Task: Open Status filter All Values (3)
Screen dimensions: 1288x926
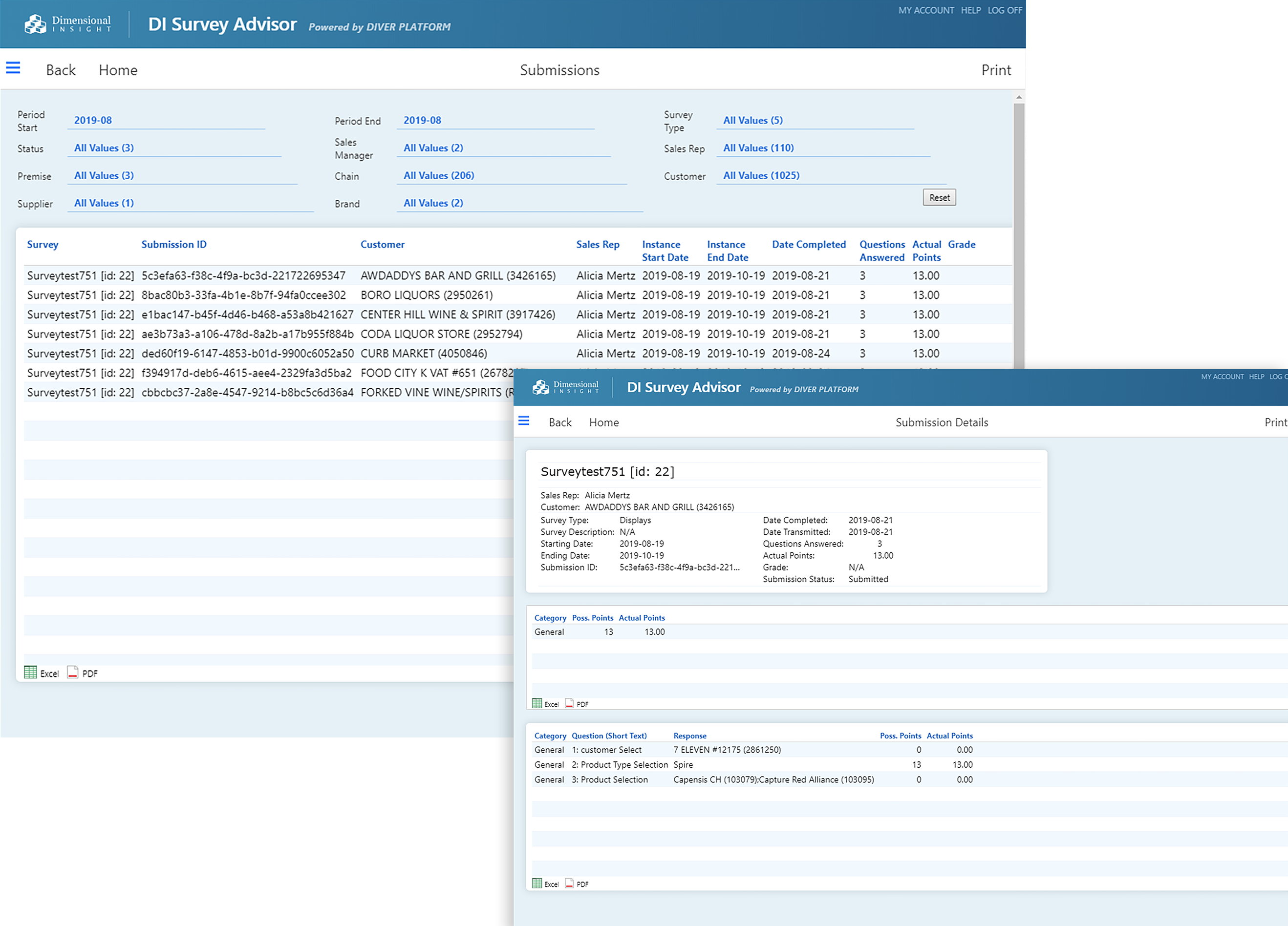Action: point(174,147)
